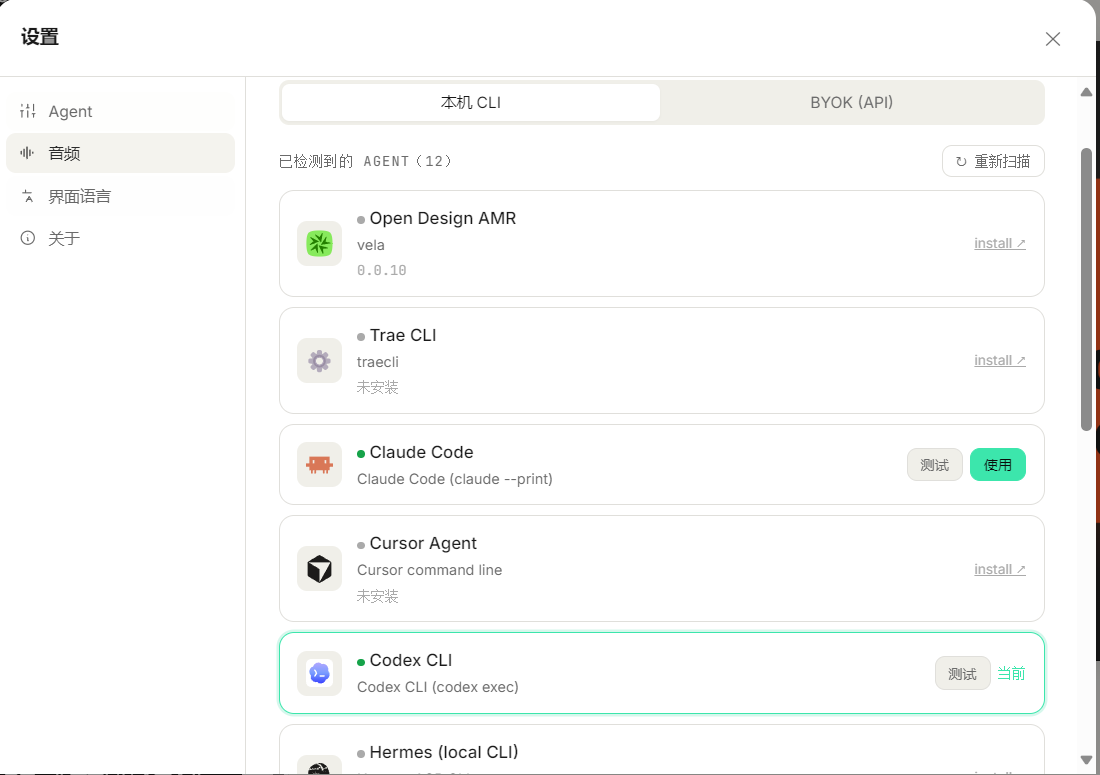Click the version text 0.0.10
This screenshot has width=1100, height=775.
(382, 270)
